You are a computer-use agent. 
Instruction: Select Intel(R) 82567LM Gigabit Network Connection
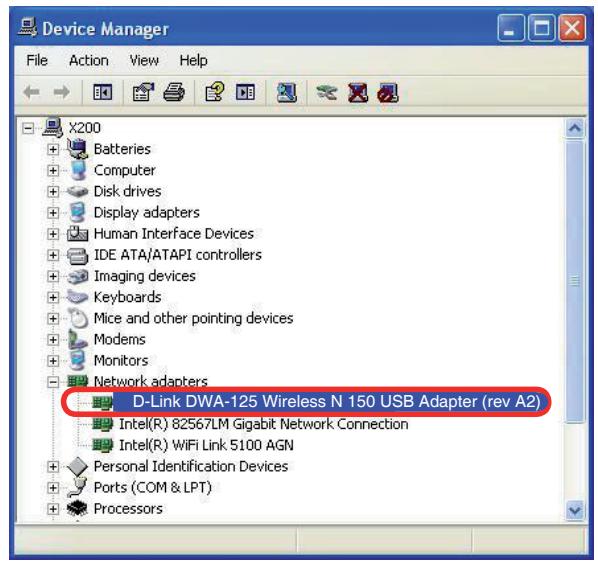[264, 424]
